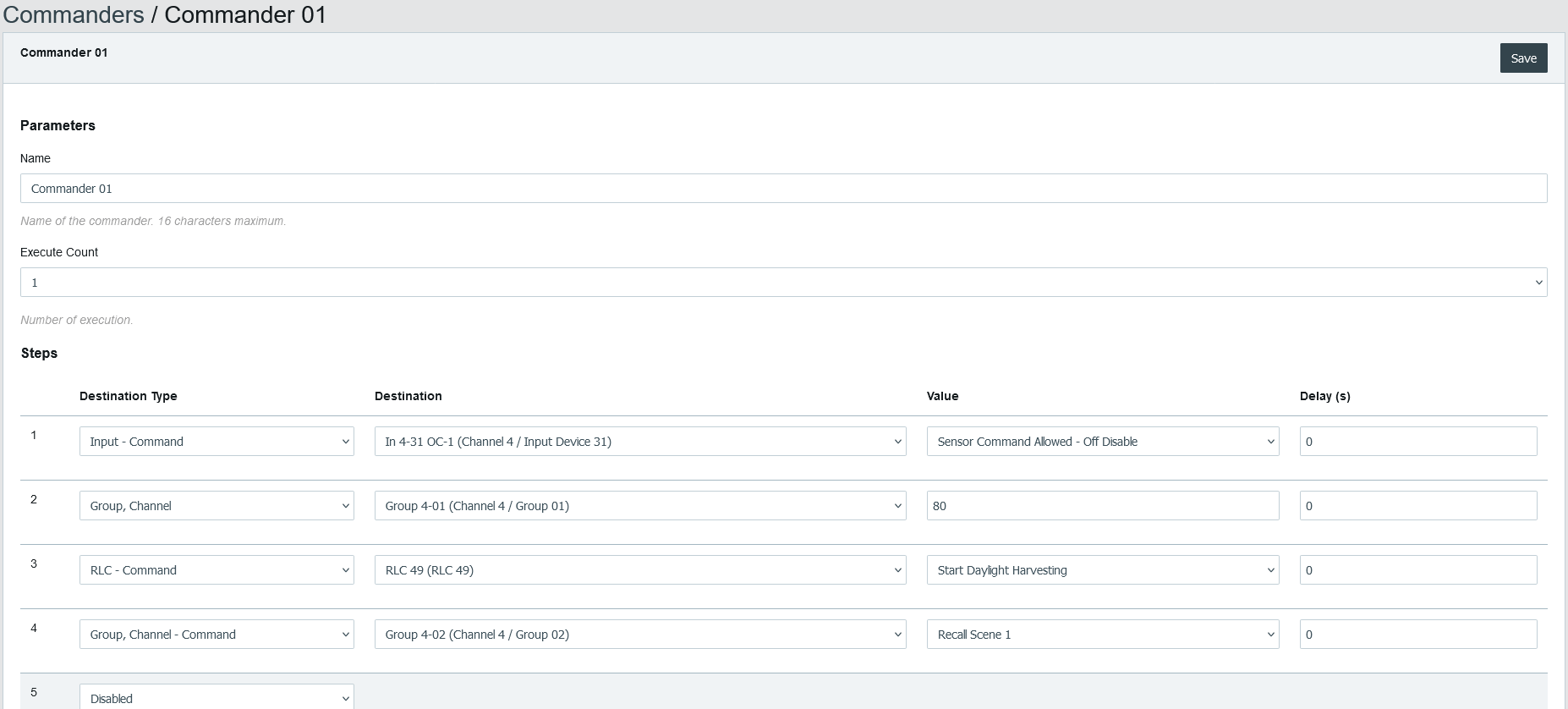Open Group, Channel - Command type dropdown
This screenshot has height=709, width=1568.
point(217,635)
